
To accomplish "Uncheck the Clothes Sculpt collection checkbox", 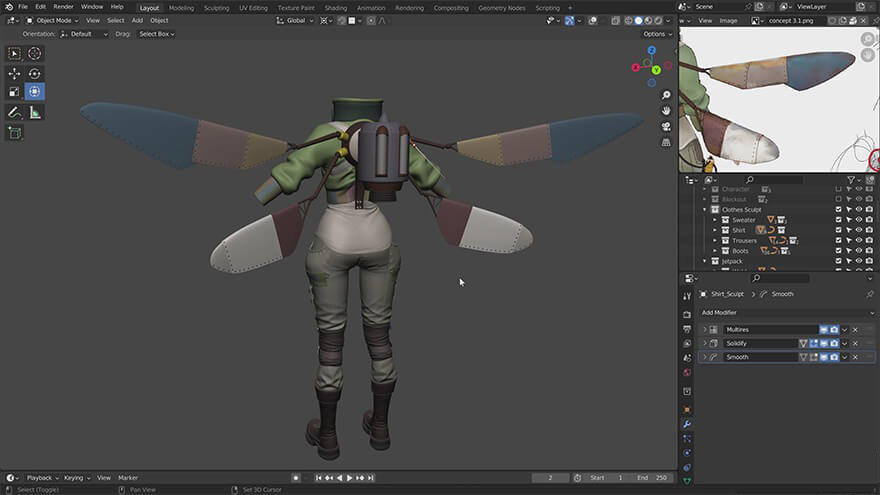I will [x=838, y=209].
